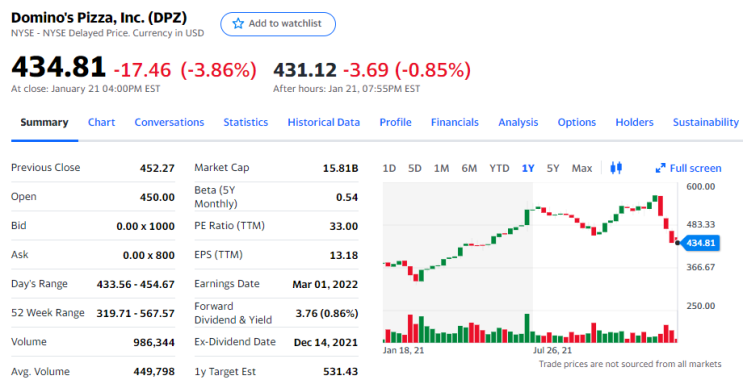Select the 6M chart range
The width and height of the screenshot is (743, 384).
point(469,168)
